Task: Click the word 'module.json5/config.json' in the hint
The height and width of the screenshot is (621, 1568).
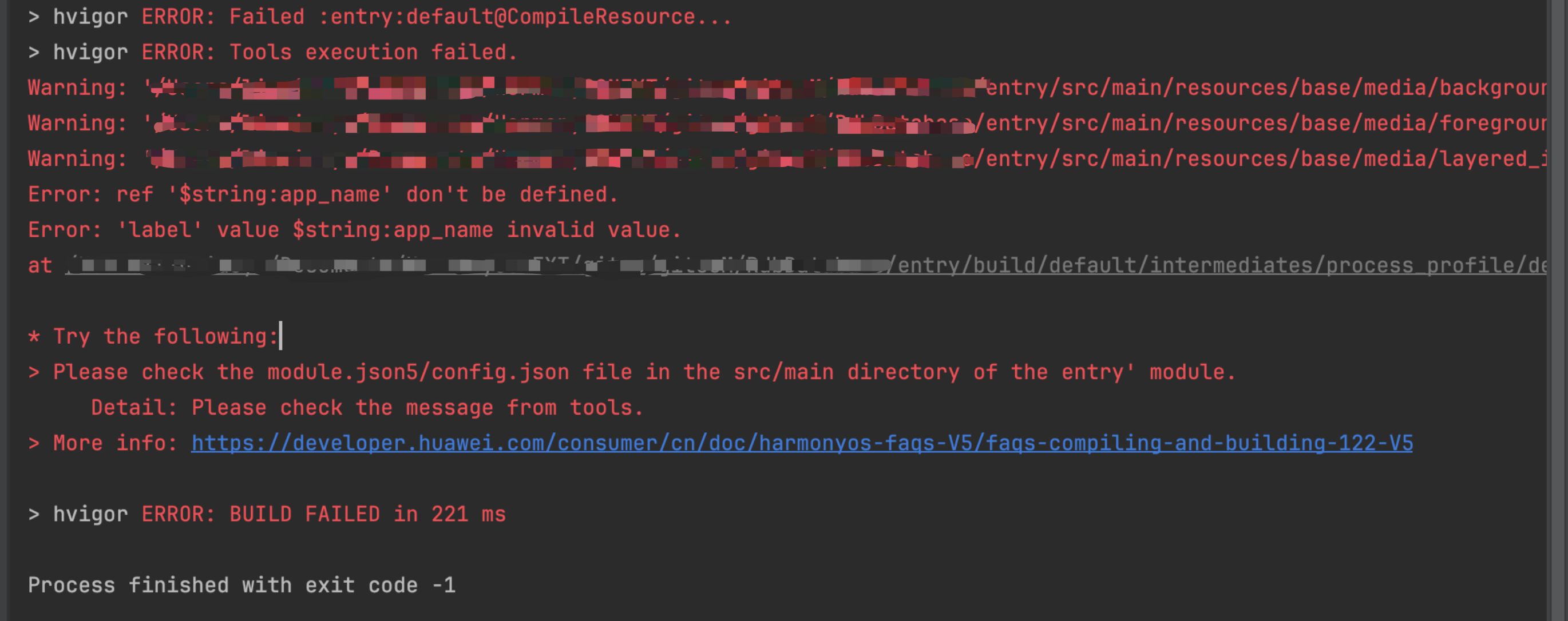Action: [418, 372]
